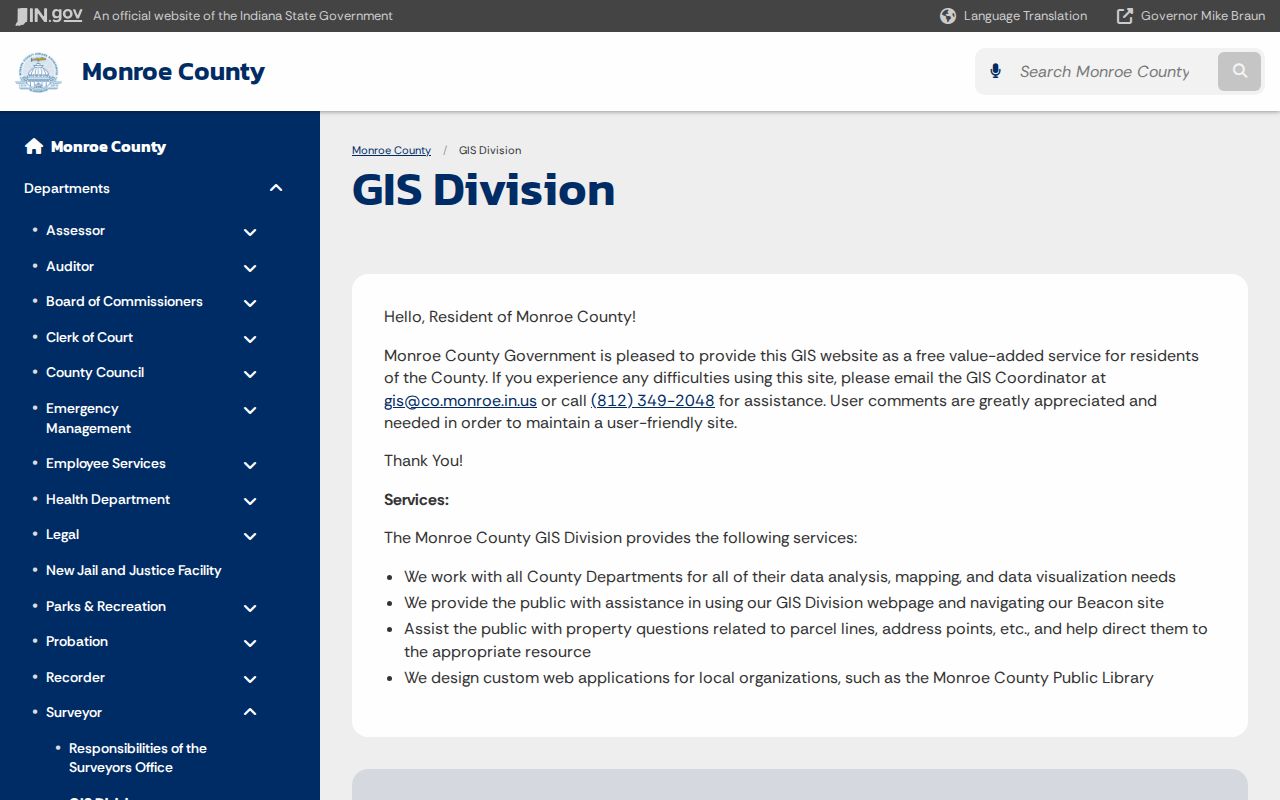Open Responsibilities of the Surveyors Office
This screenshot has height=800, width=1280.
tap(138, 758)
